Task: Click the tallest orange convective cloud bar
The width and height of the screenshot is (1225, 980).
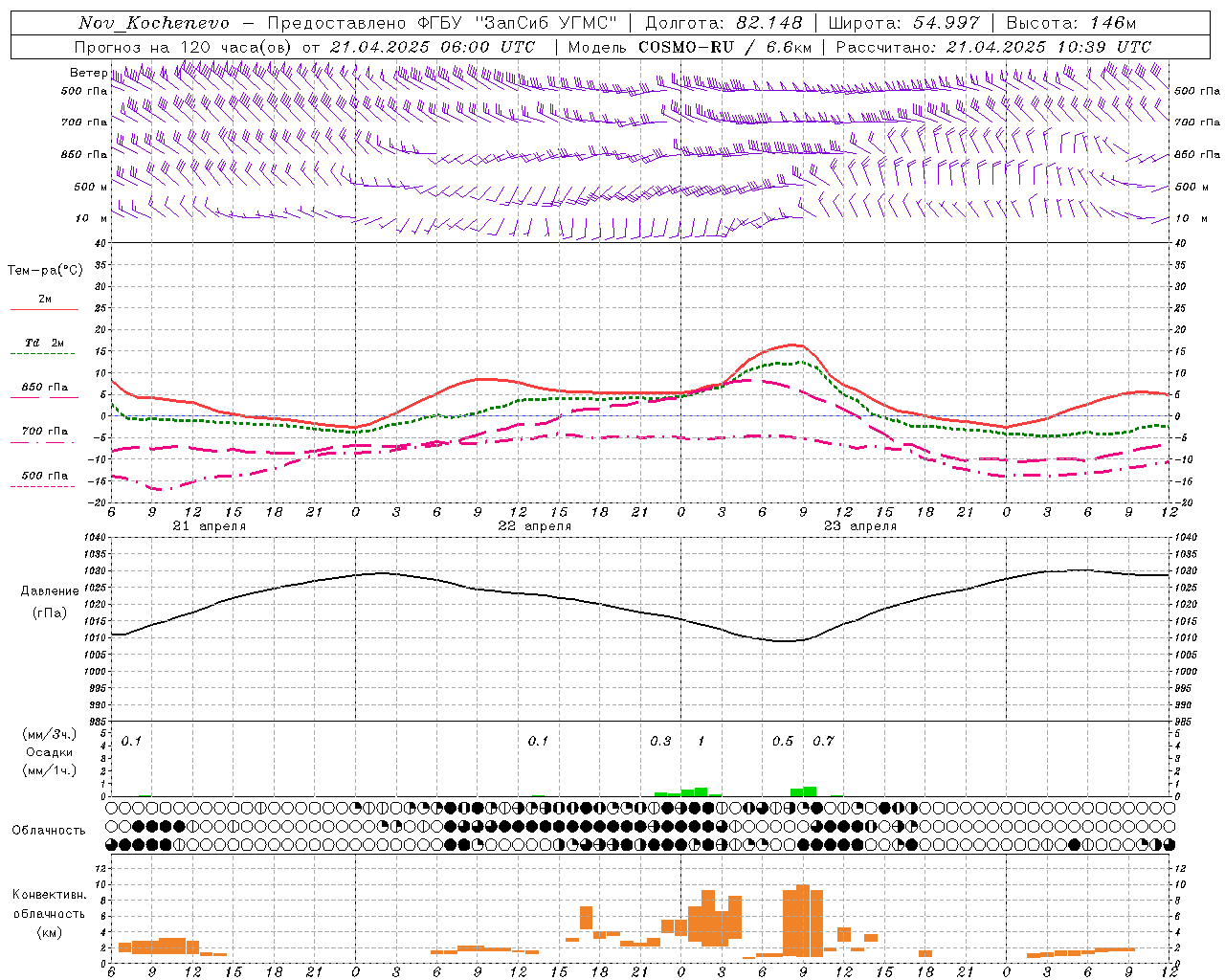Action: pyautogui.click(x=803, y=921)
